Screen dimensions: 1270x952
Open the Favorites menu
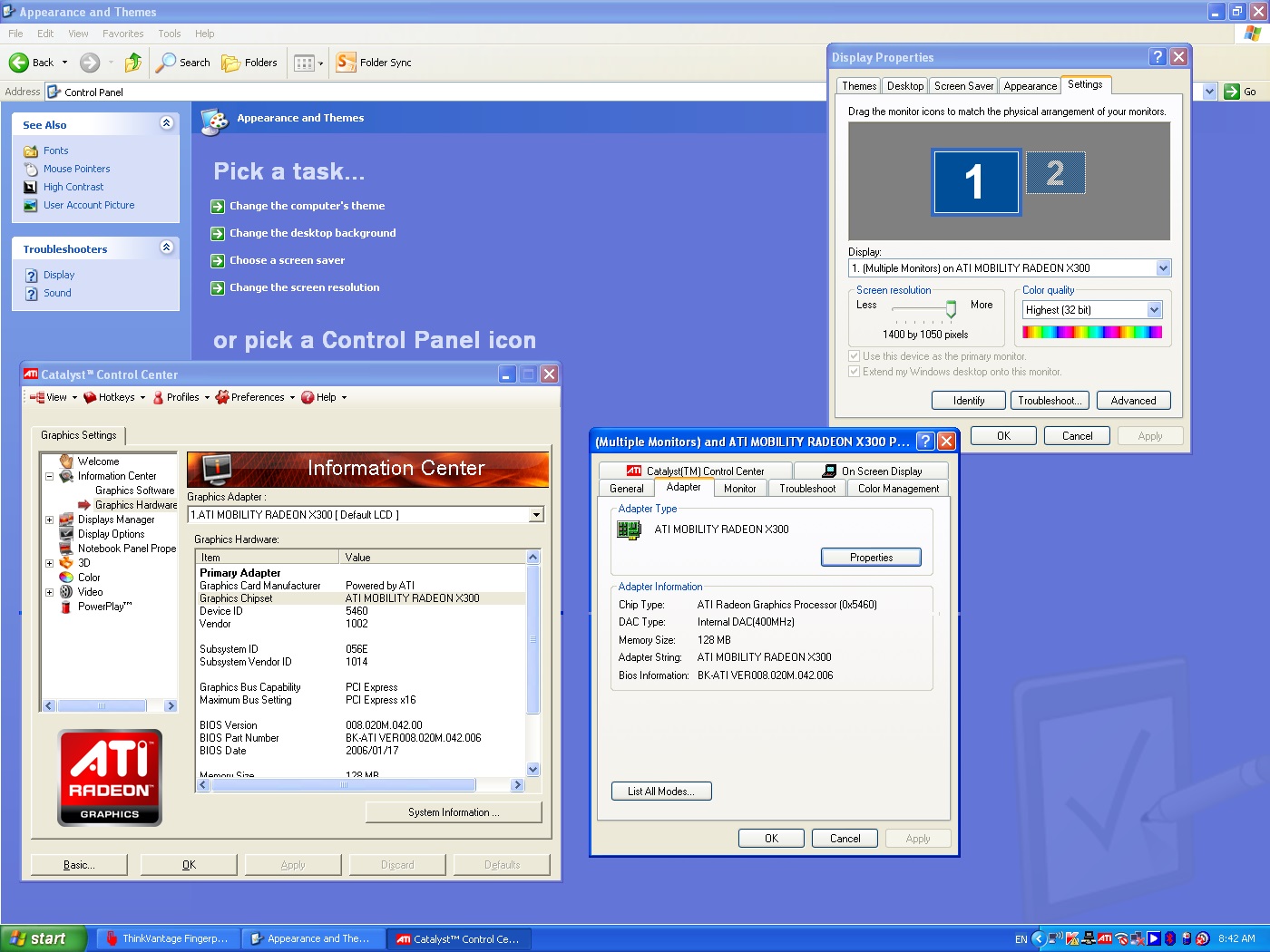[122, 34]
